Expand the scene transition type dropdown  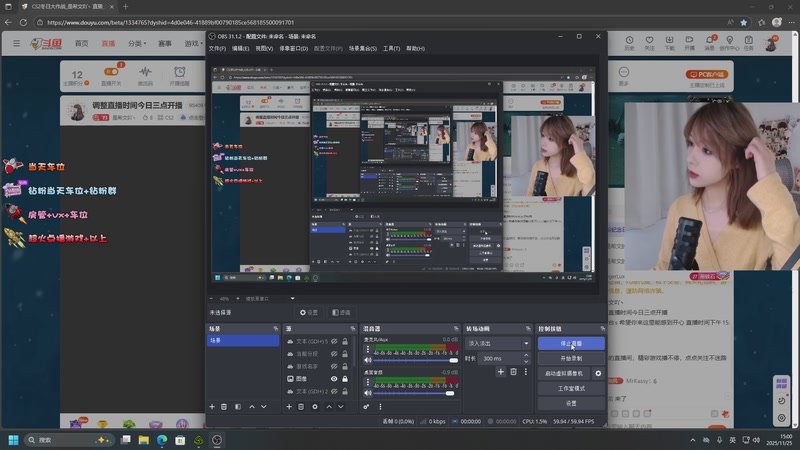[526, 343]
